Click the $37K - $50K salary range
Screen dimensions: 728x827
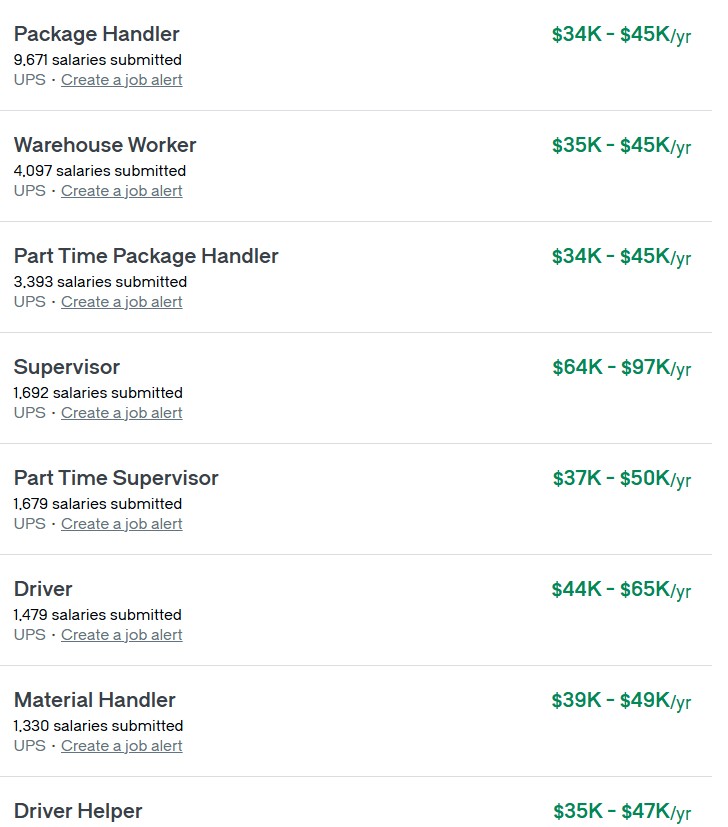point(621,479)
